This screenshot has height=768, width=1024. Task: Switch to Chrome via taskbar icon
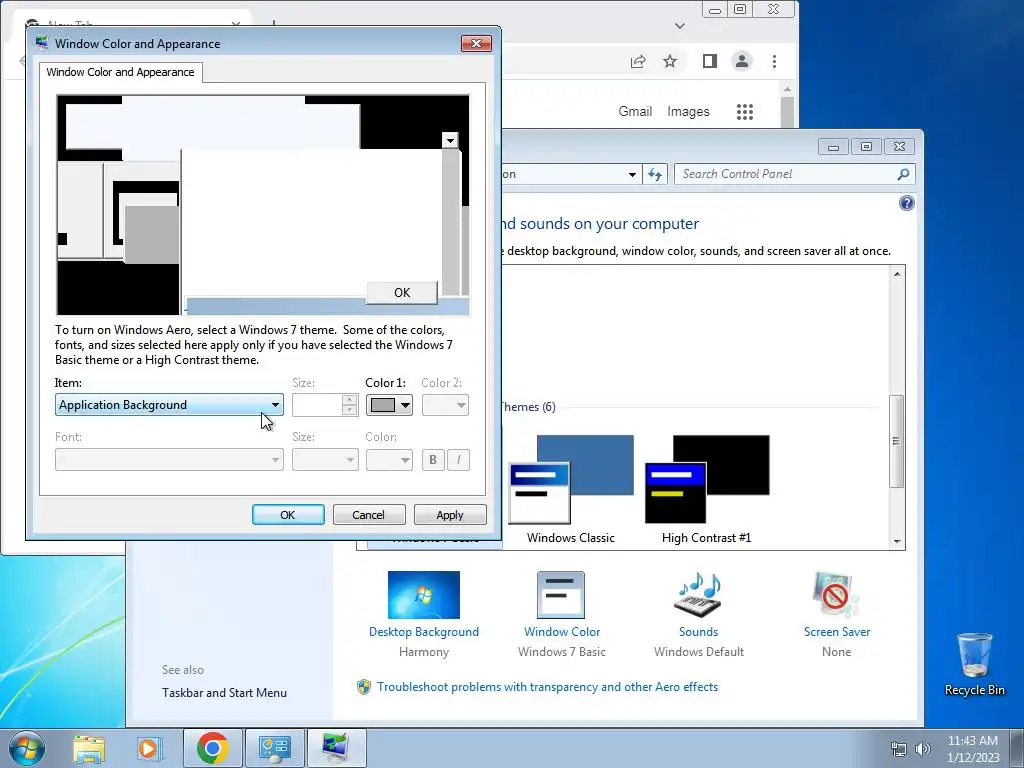(212, 748)
